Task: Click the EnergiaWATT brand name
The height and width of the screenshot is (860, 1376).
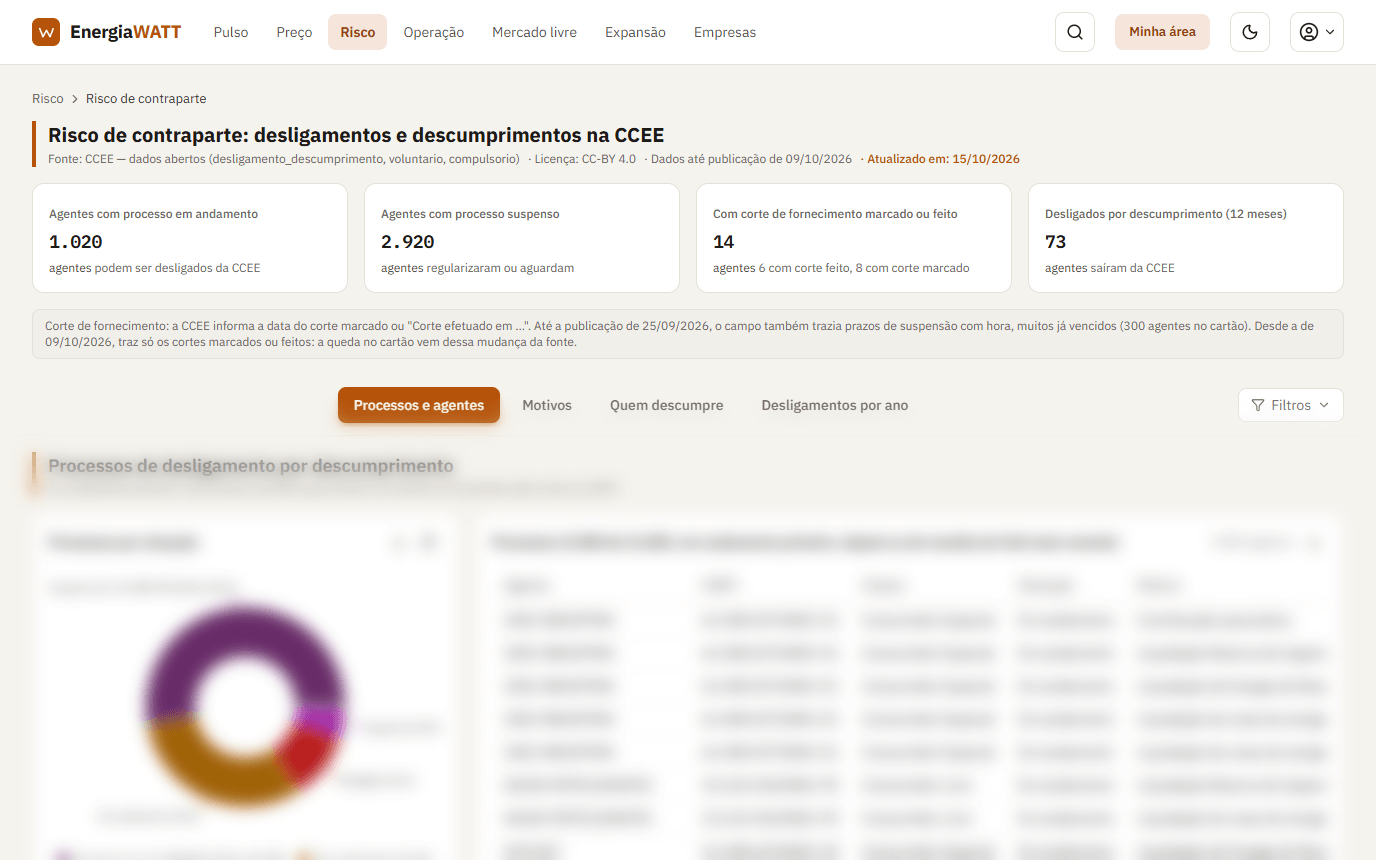Action: [126, 32]
